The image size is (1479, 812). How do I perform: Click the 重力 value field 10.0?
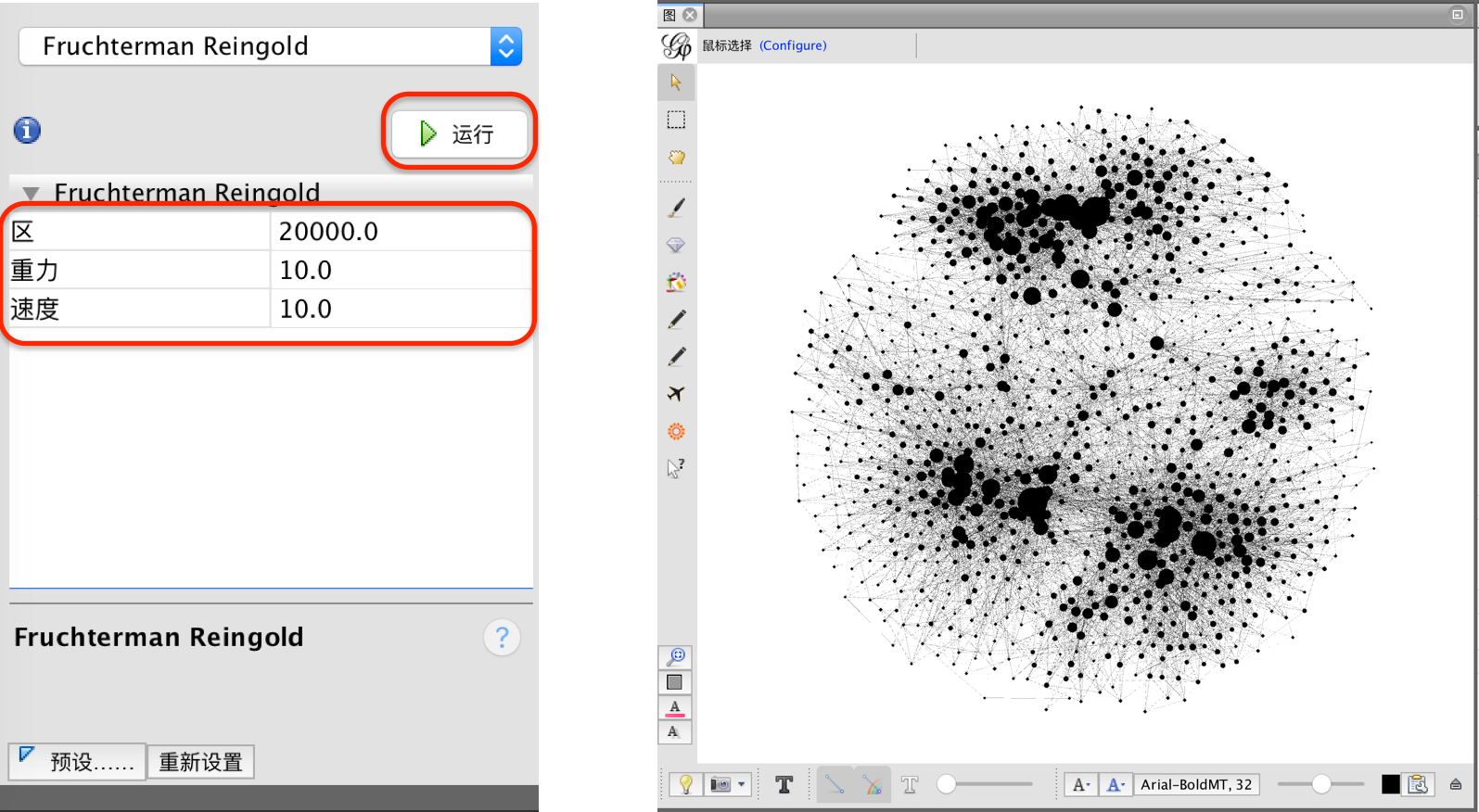pyautogui.click(x=401, y=271)
